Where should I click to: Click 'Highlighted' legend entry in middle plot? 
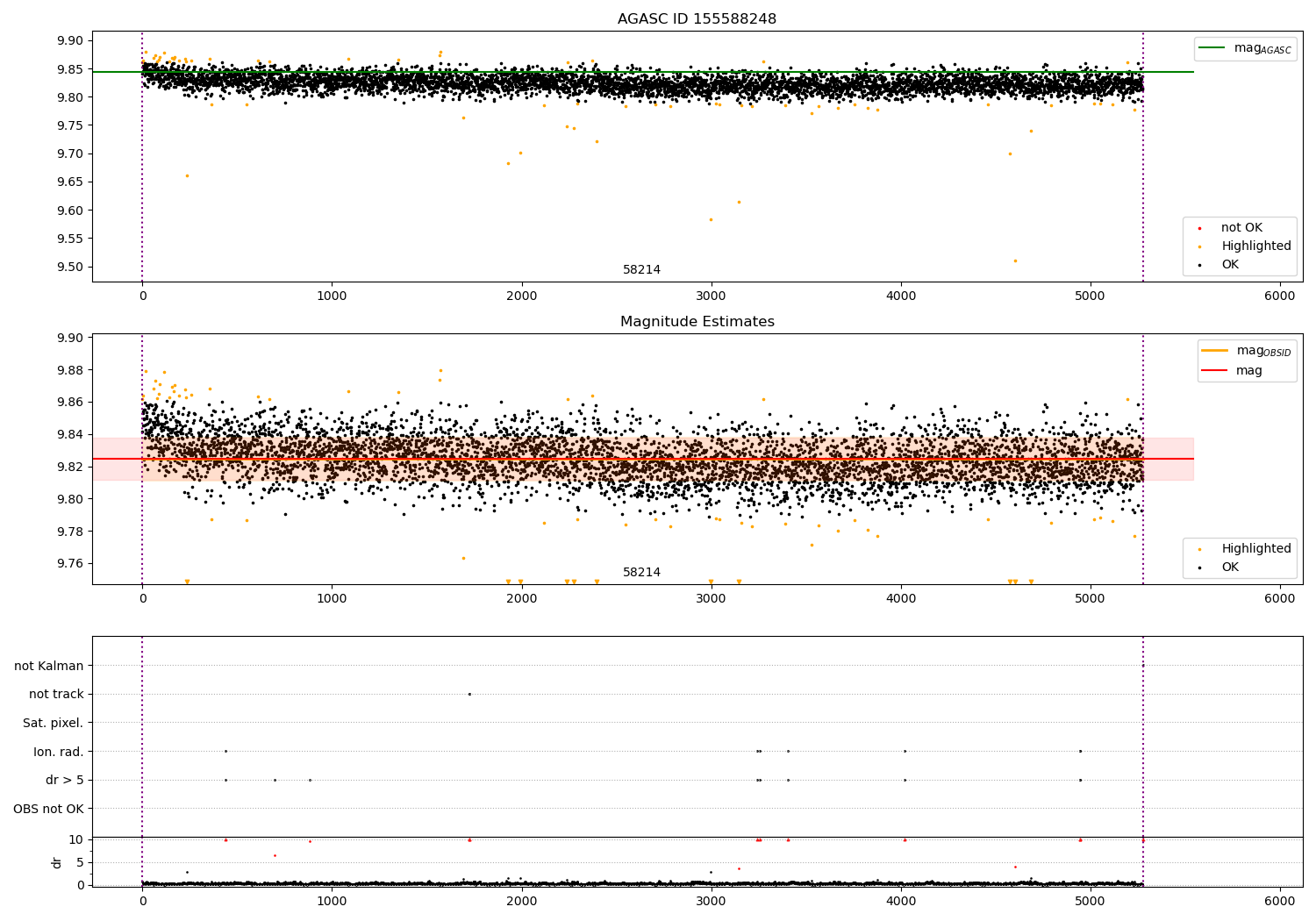point(1245,549)
